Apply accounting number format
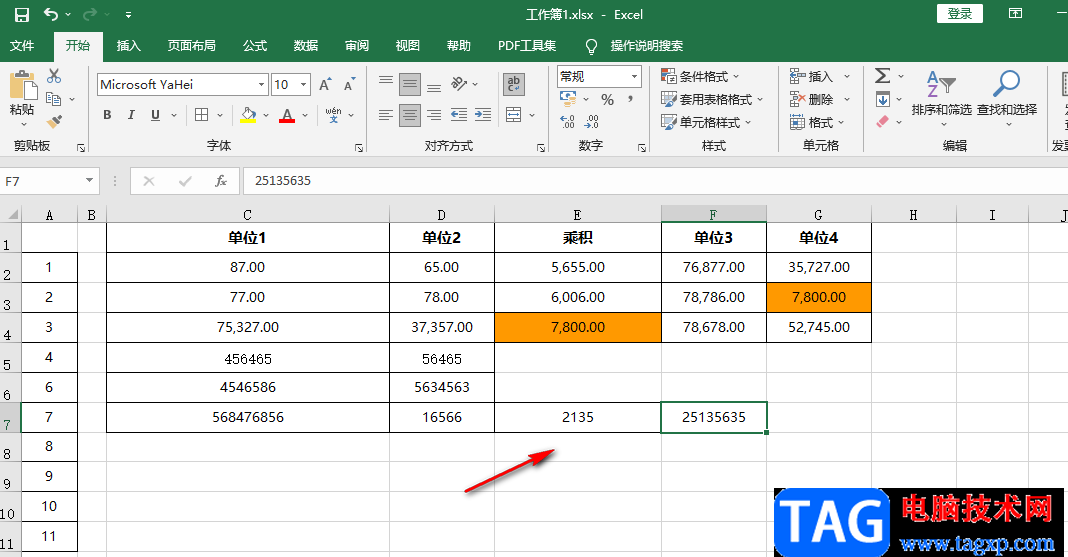This screenshot has height=557, width=1068. (568, 99)
